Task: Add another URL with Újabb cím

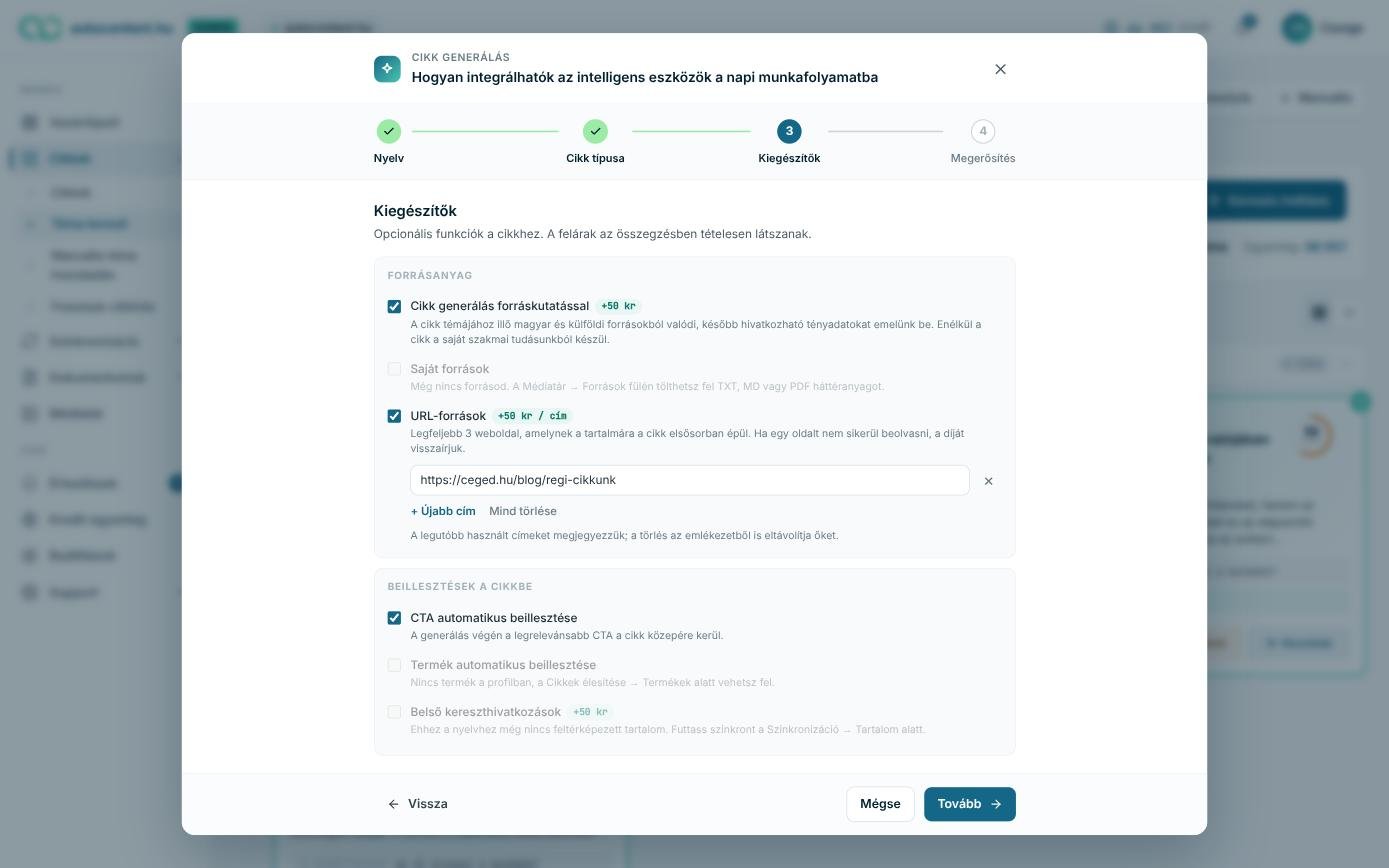Action: (443, 511)
